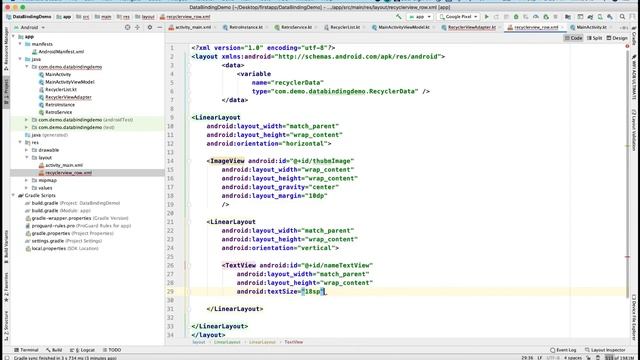The image size is (640, 360).
Task: Open the SDK Manager toolbar icon
Action: tap(610, 17)
